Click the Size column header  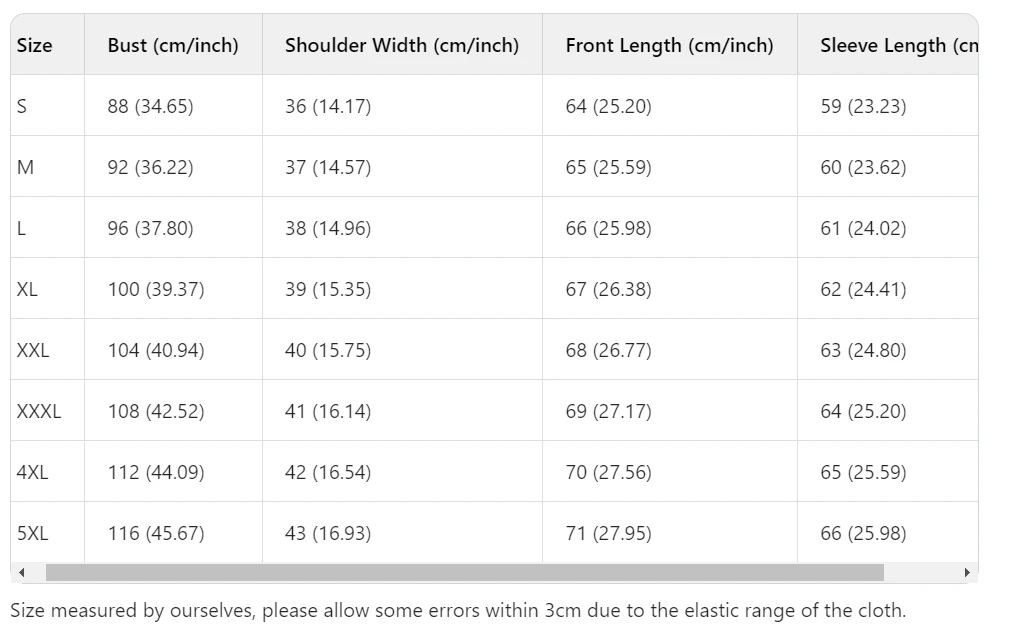pos(34,45)
